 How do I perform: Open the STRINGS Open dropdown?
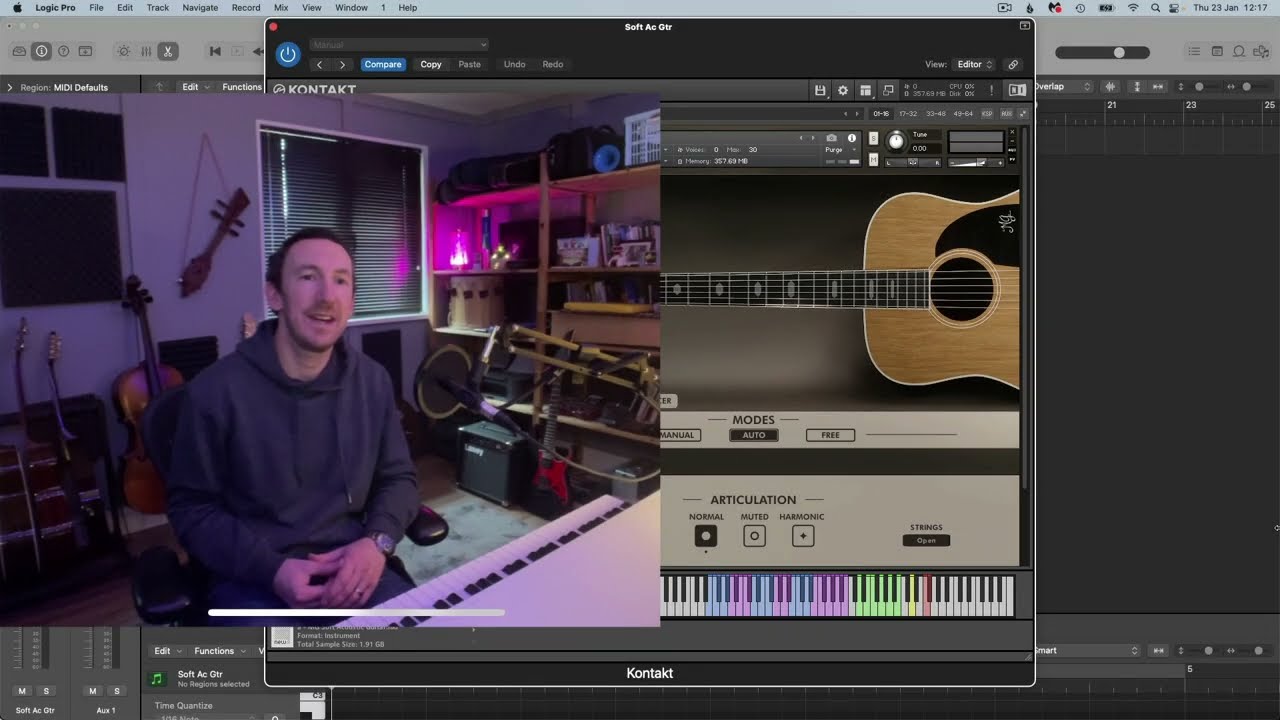pos(926,541)
